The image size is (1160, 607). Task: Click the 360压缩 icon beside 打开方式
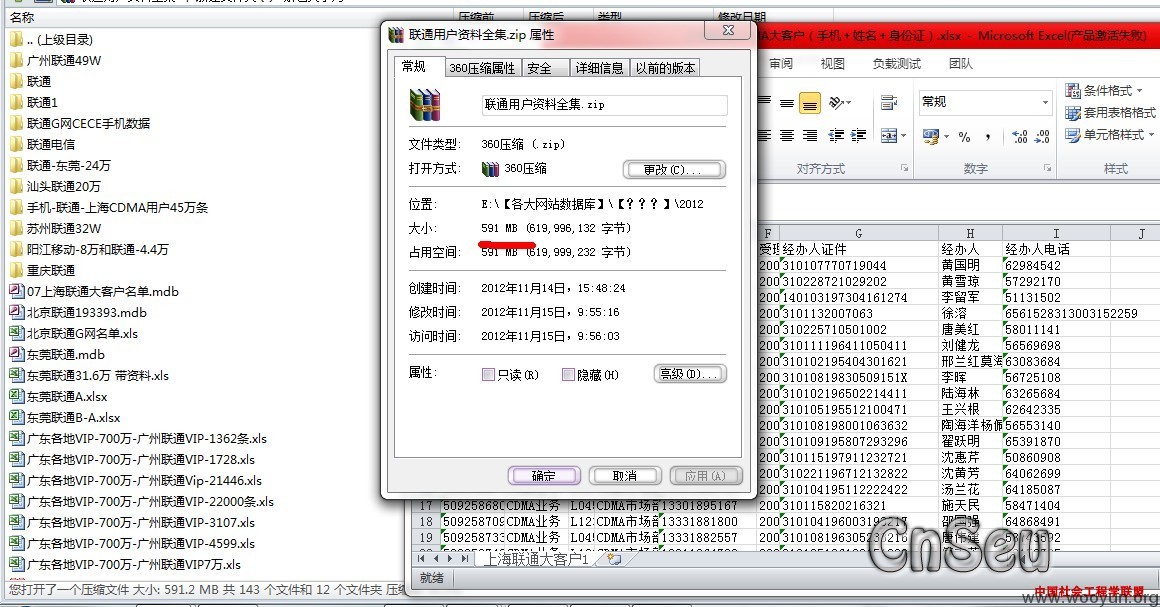[x=490, y=169]
